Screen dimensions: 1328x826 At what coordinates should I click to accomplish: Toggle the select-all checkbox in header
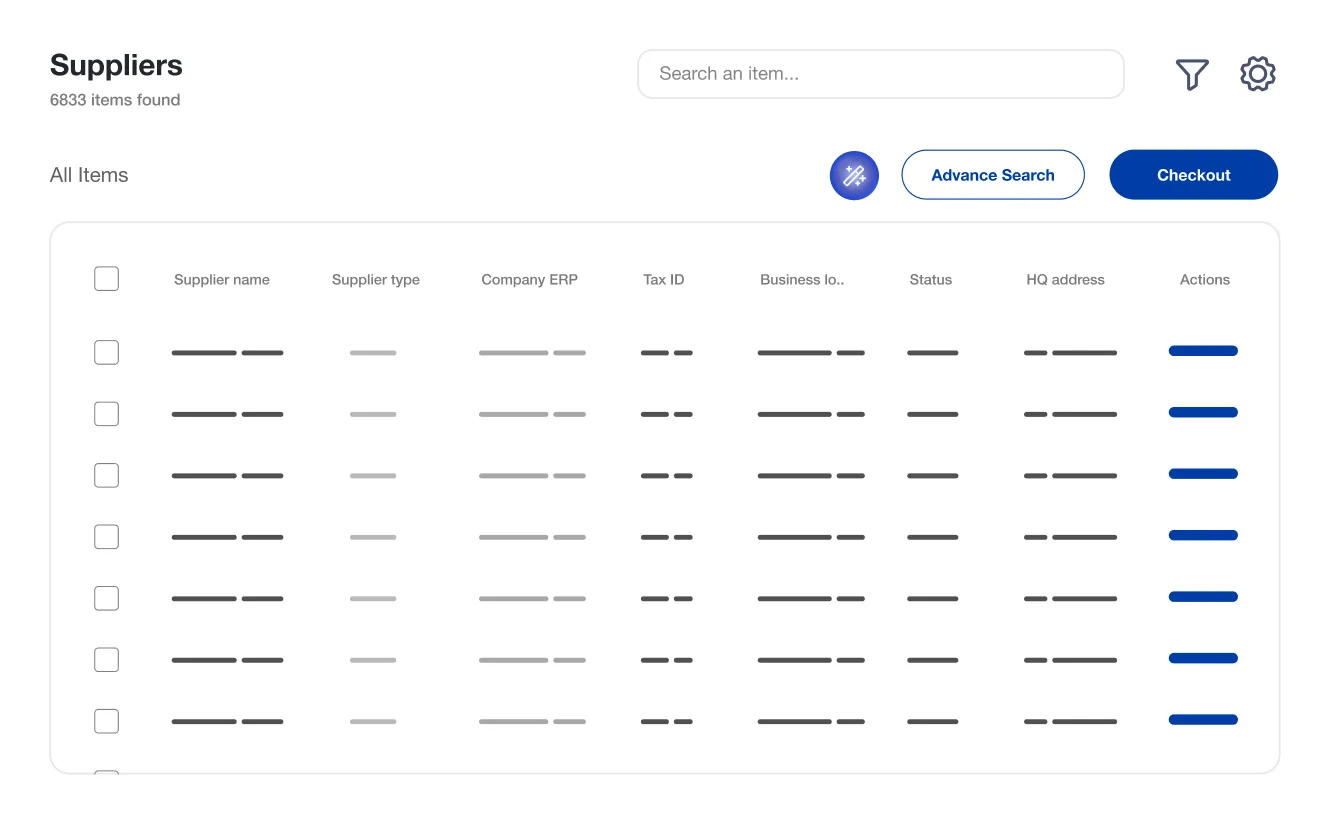pos(106,279)
